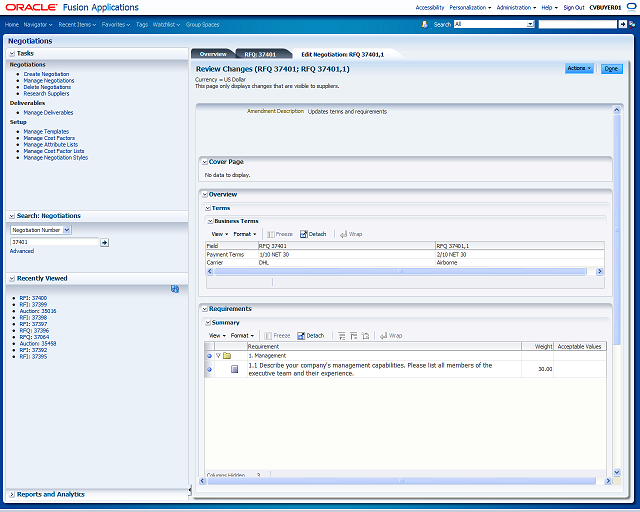Viewport: 640px width, 512px height.
Task: Open the Manage Deliverables link
Action: click(48, 112)
